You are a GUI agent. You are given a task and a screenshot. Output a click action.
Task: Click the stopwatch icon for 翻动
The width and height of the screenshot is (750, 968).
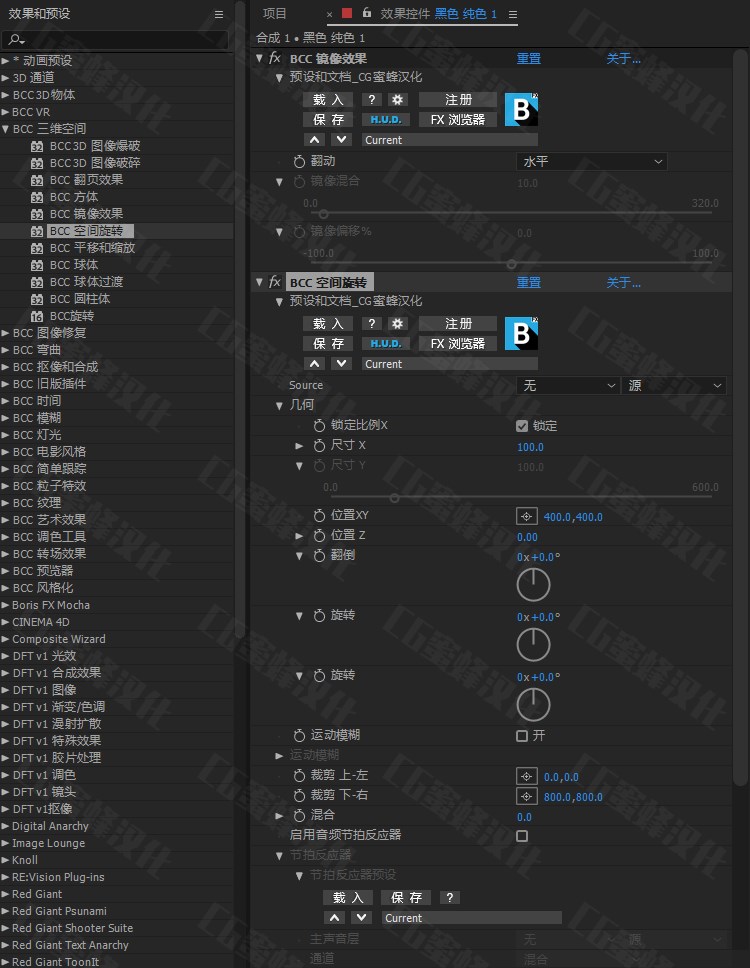tap(299, 161)
